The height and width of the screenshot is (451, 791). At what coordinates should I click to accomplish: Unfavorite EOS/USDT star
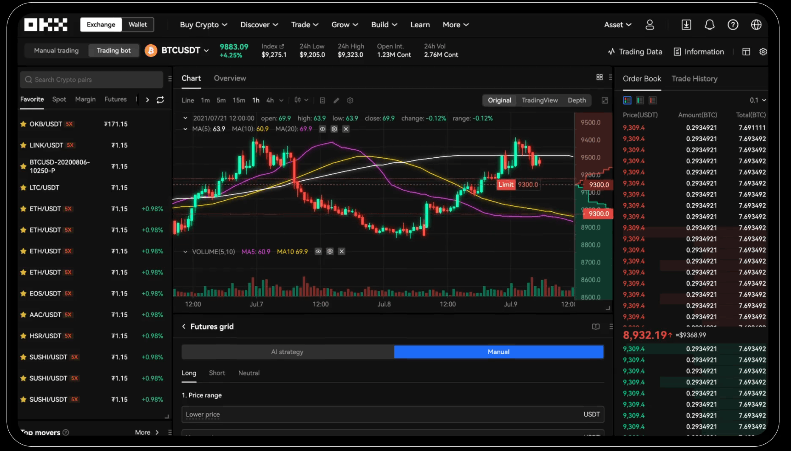click(23, 294)
